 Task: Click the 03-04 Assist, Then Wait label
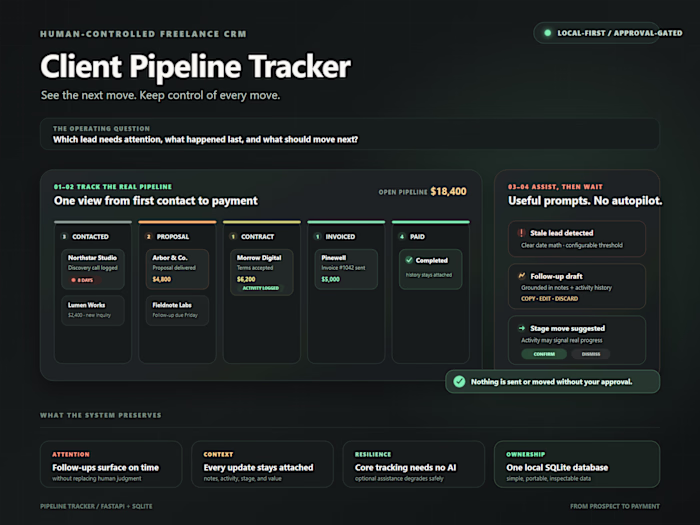(555, 187)
